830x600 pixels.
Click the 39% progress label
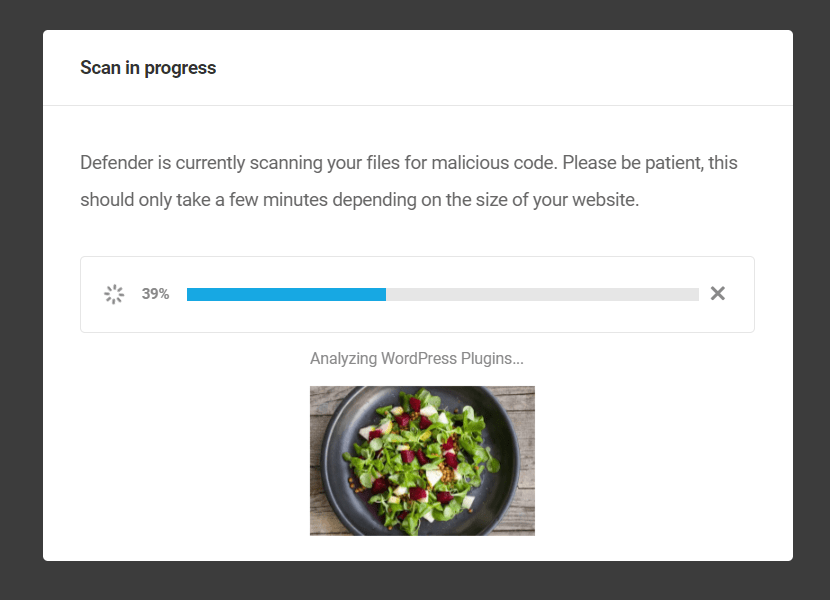point(155,294)
